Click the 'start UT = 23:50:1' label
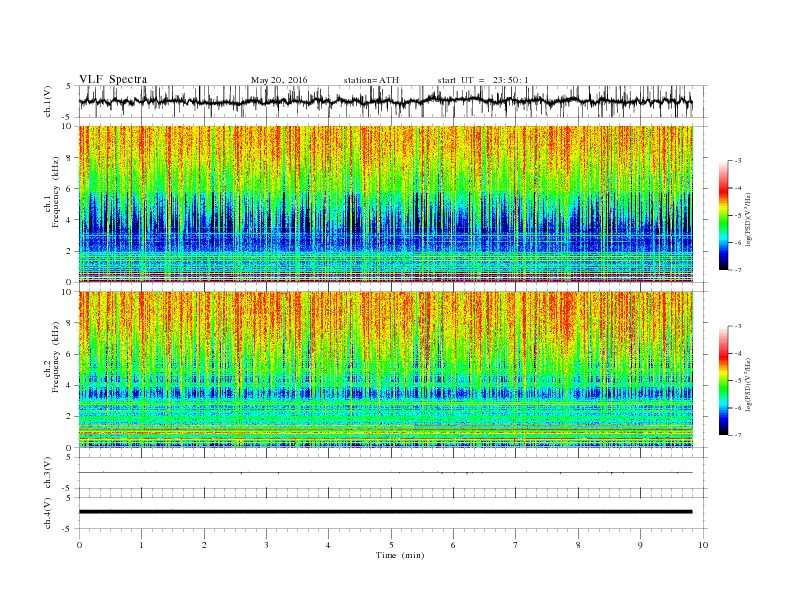 click(x=483, y=80)
